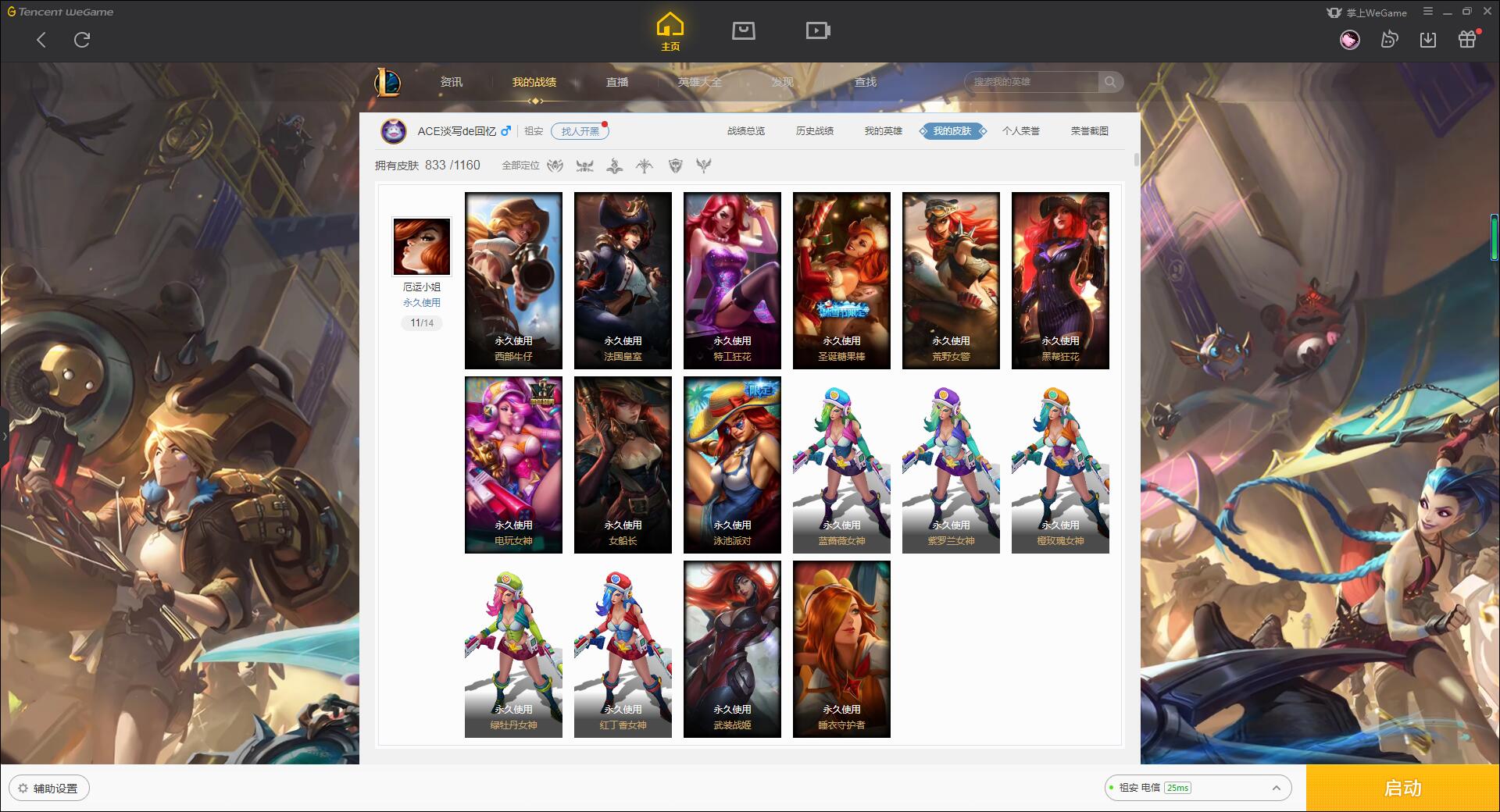Expand the left edge side panel arrow
1500x812 pixels.
pos(4,436)
